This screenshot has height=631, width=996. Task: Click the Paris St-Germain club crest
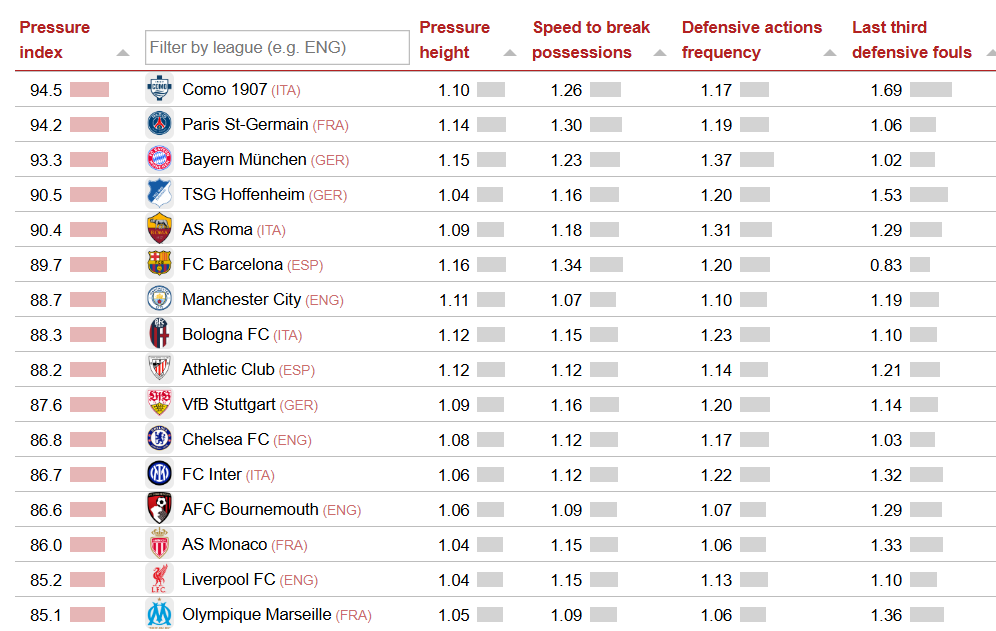159,125
